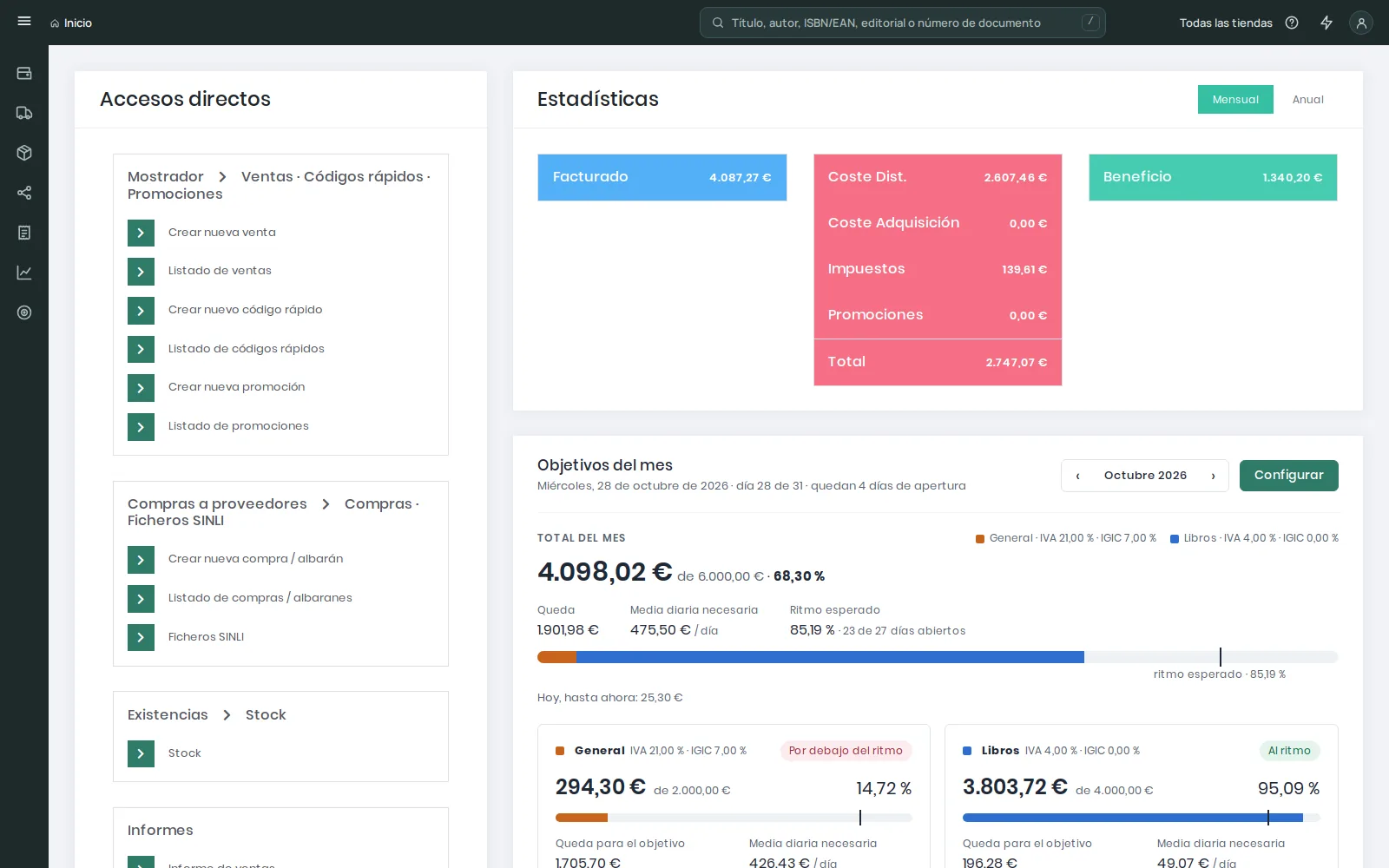The image size is (1389, 868).
Task: Open Listado de códigos rápidos link
Action: 247,349
